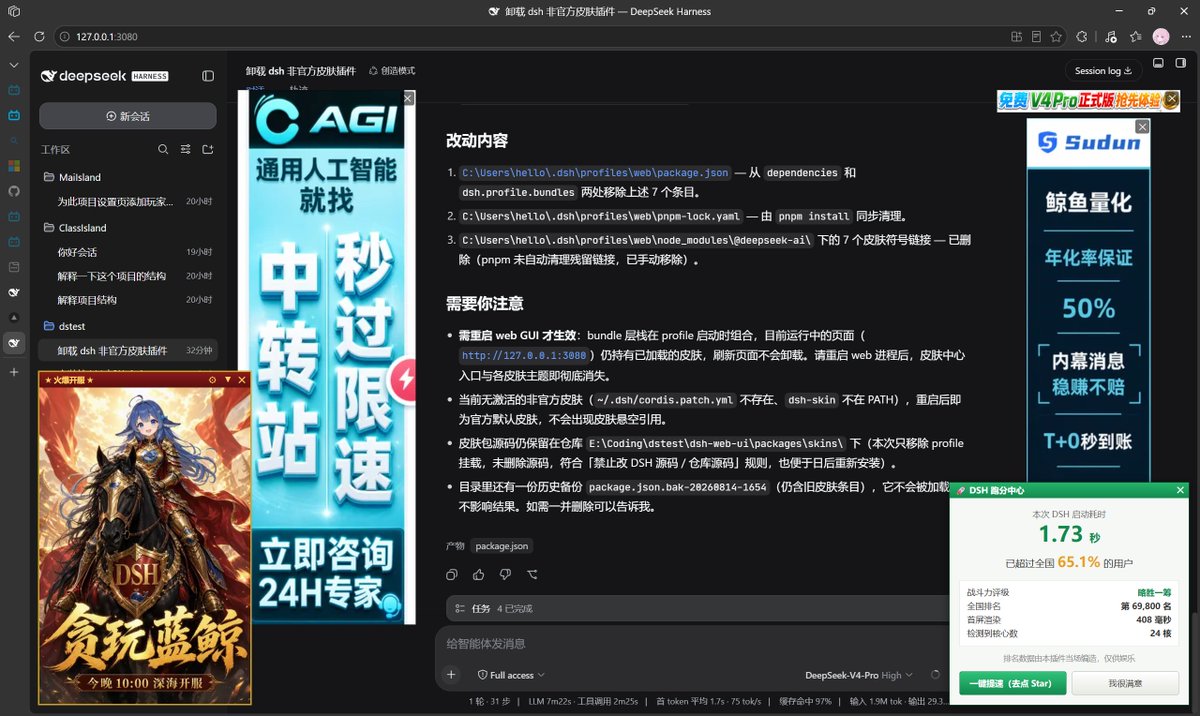Collapse the DeepSeek sidebar panel
The image size is (1200, 716).
pyautogui.click(x=208, y=76)
